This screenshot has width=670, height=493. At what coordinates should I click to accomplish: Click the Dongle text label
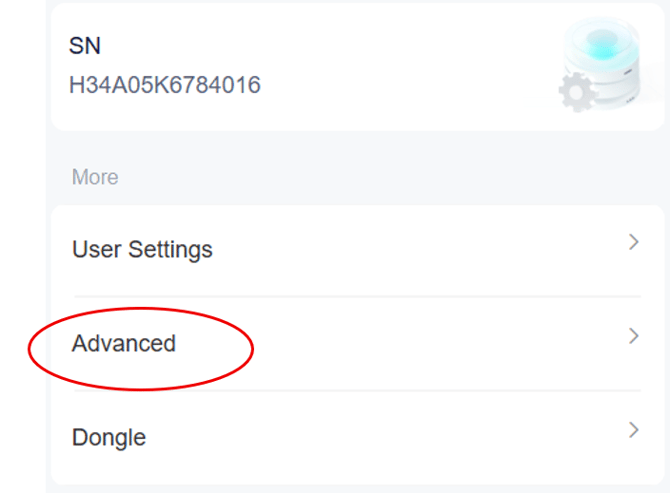tap(109, 437)
